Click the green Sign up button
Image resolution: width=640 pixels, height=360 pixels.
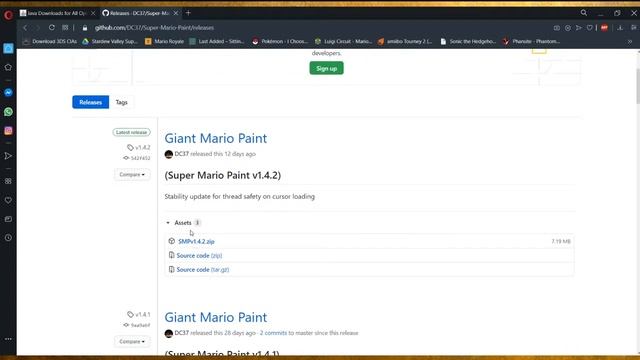[327, 68]
